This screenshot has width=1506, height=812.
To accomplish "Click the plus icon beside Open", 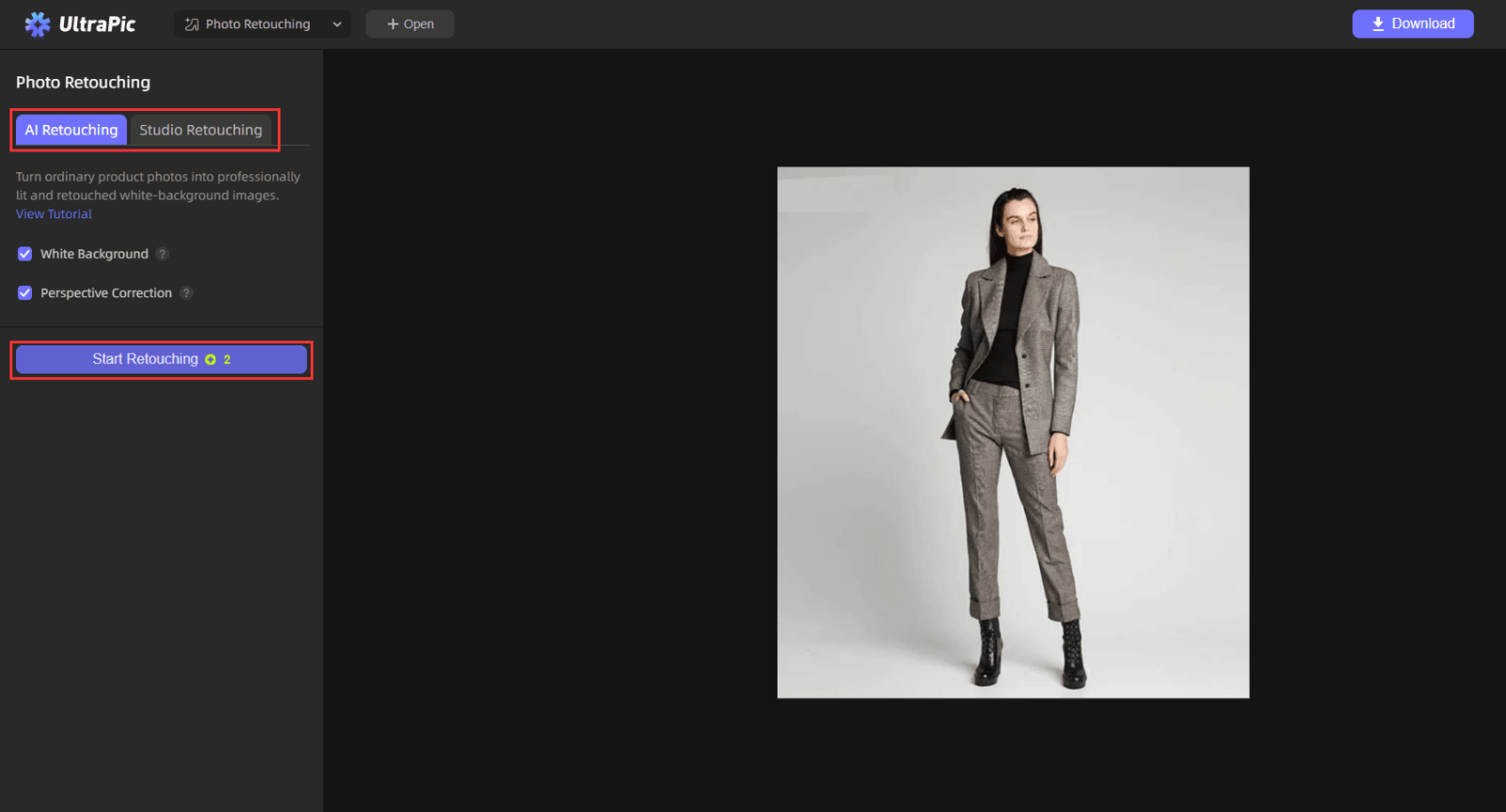I will (x=393, y=24).
